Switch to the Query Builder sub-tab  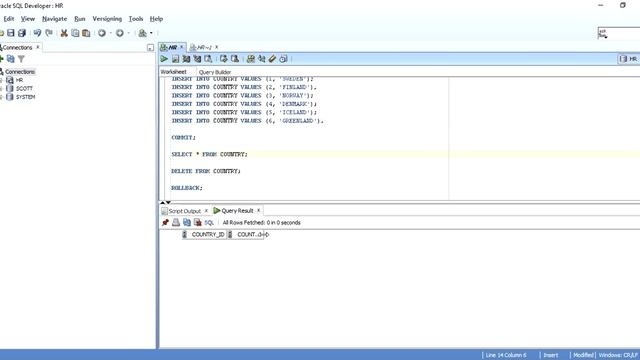coord(215,72)
